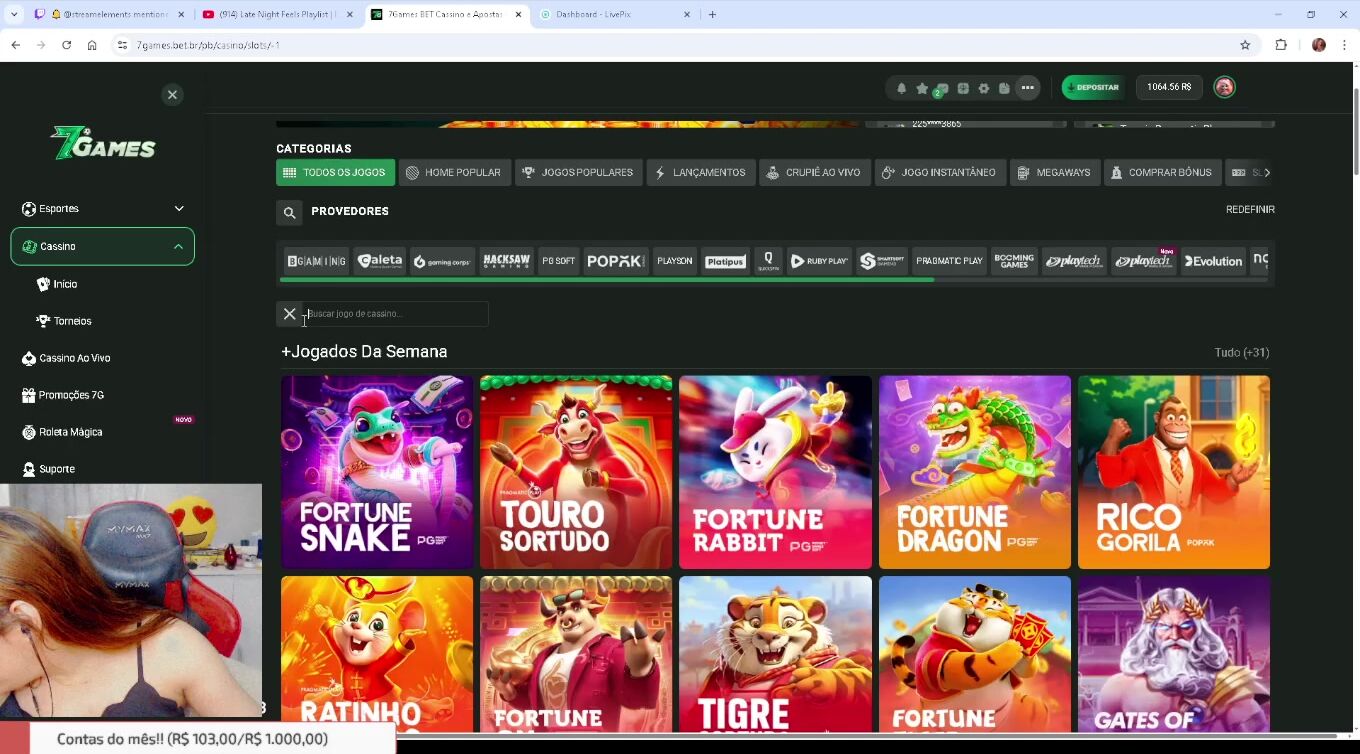The image size is (1360, 754).
Task: Open messages icon with badge 2
Action: click(x=942, y=88)
